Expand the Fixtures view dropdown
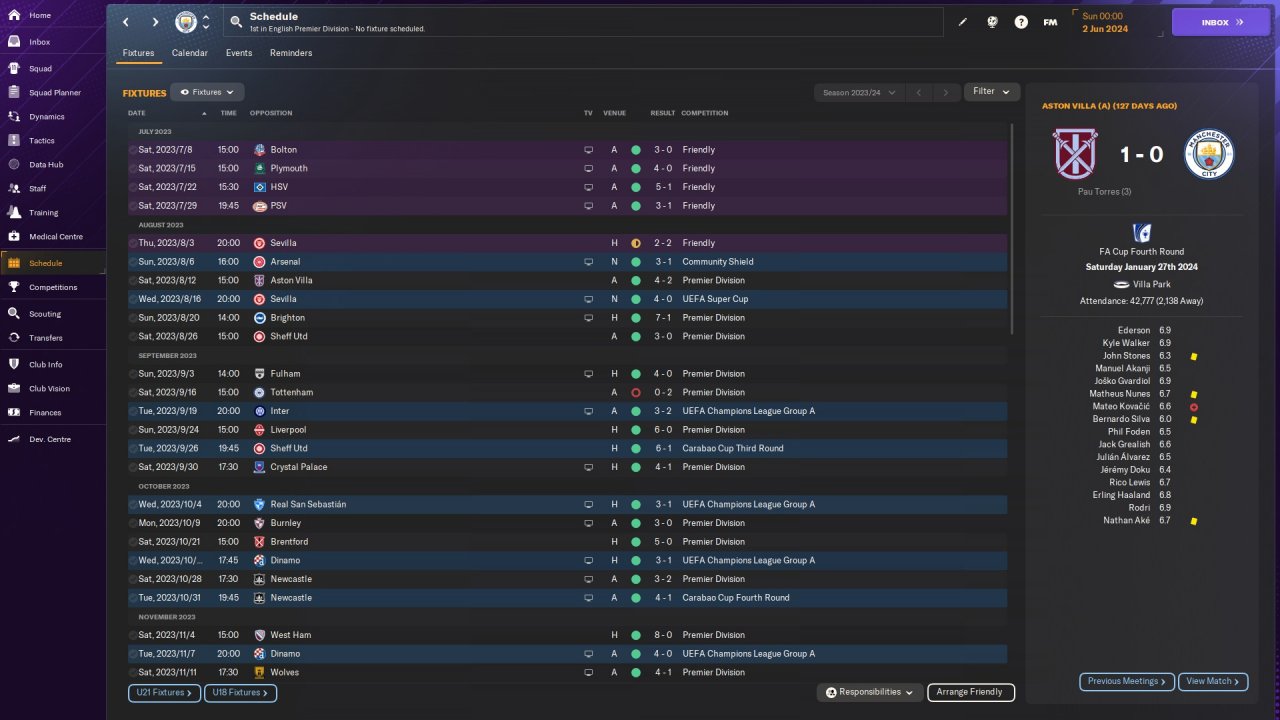The width and height of the screenshot is (1280, 720). coord(208,92)
